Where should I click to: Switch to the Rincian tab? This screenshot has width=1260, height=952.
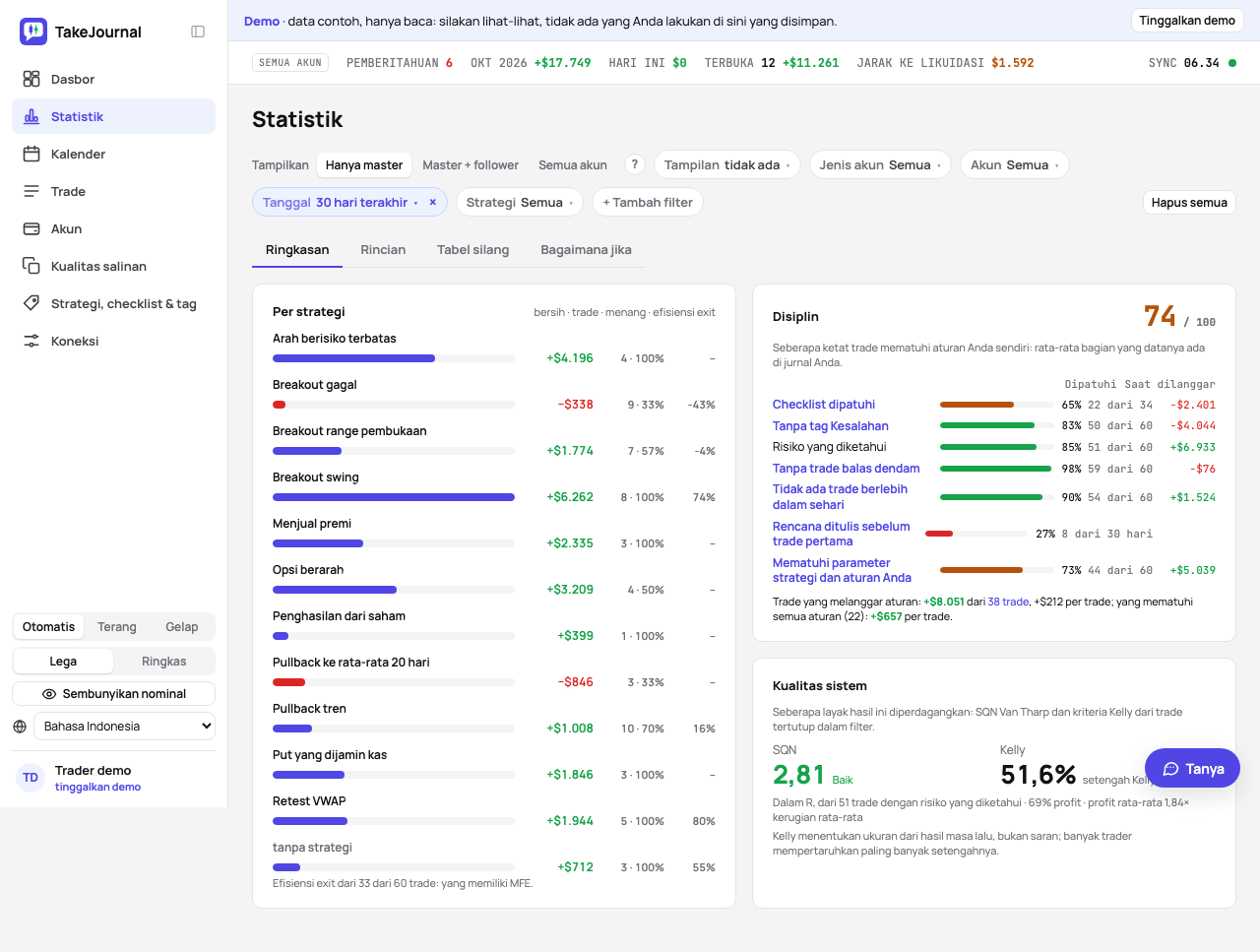coord(383,250)
